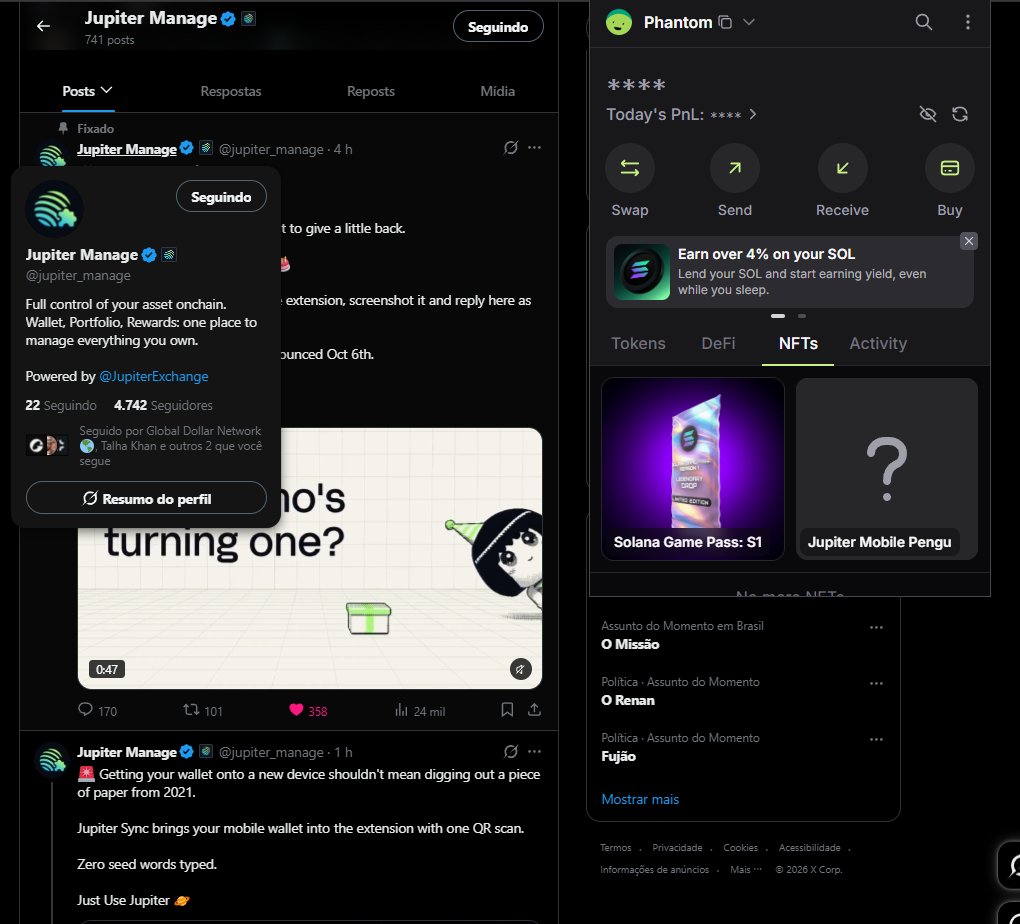Open more options on pinned post
1020x924 pixels.
pyautogui.click(x=534, y=148)
